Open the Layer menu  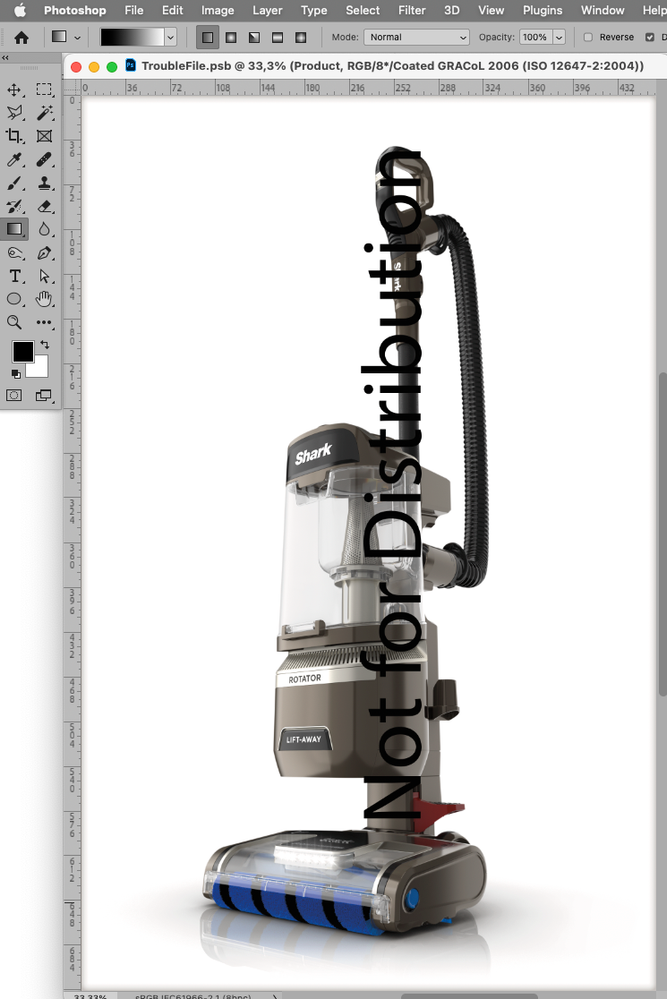click(267, 10)
